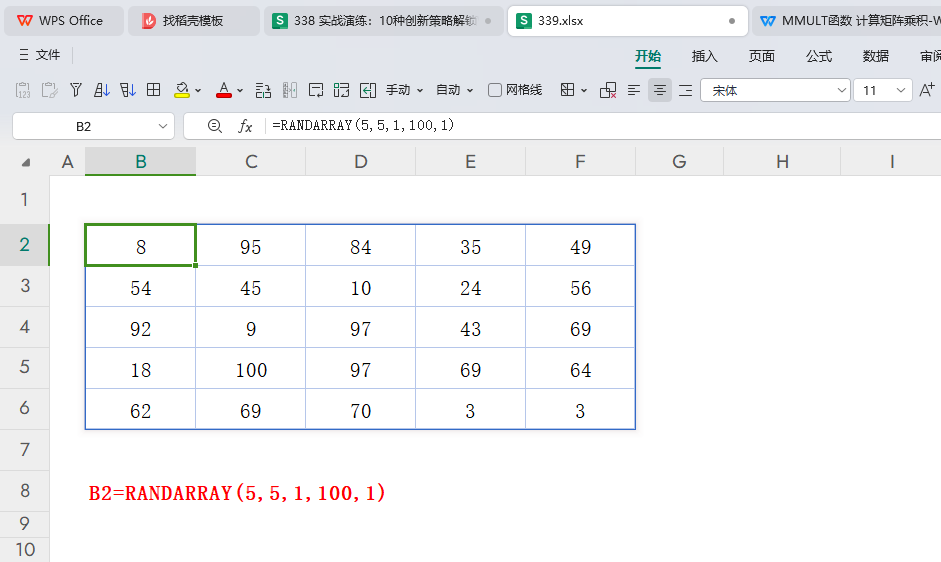Open the WPS Office home tab

64,21
